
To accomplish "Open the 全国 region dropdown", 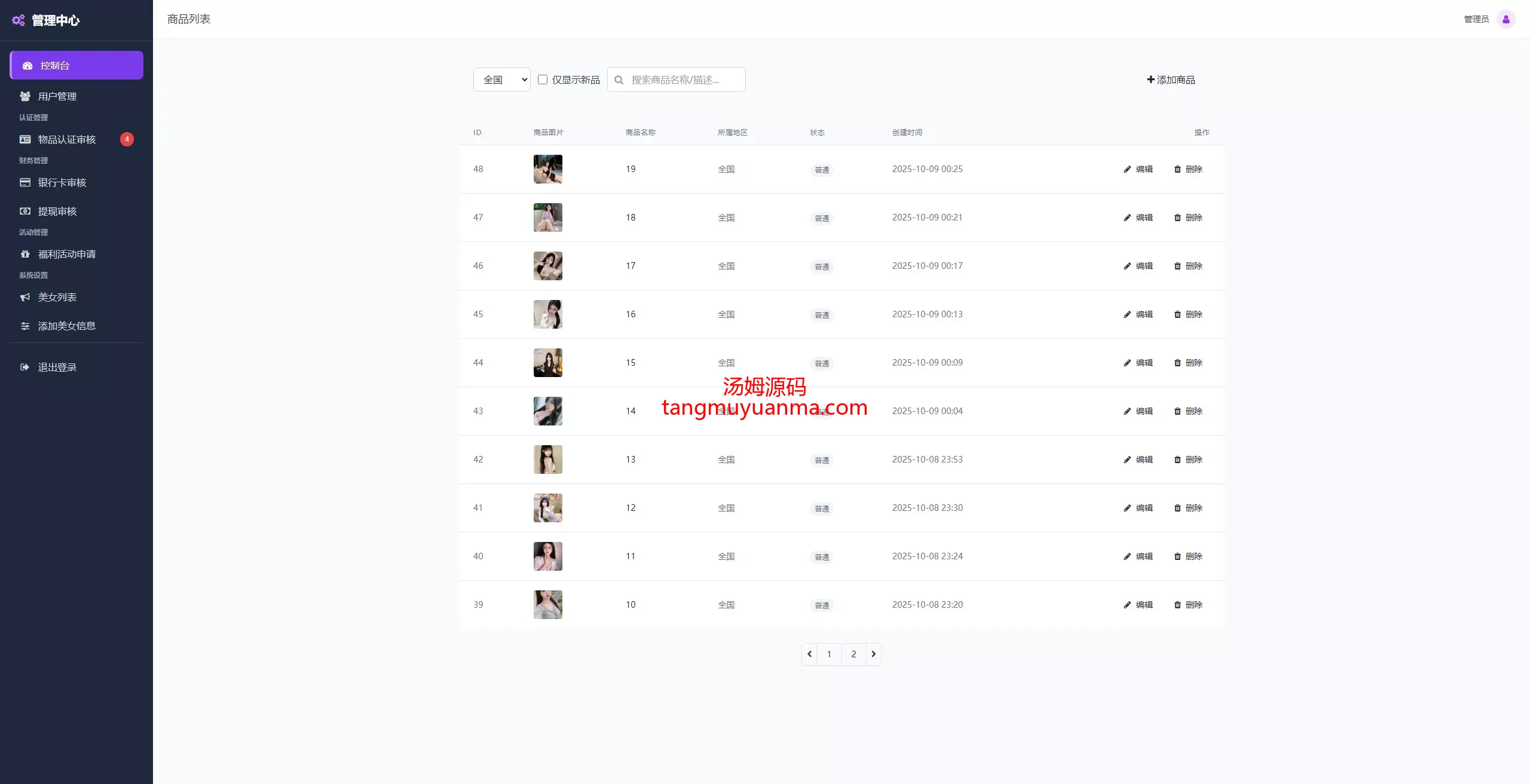I will click(x=501, y=79).
